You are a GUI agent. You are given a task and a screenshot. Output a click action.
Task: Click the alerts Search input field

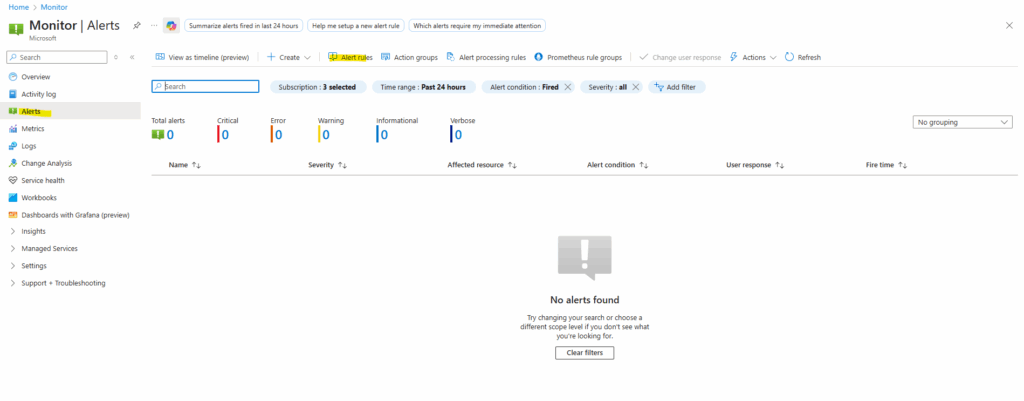[x=206, y=86]
